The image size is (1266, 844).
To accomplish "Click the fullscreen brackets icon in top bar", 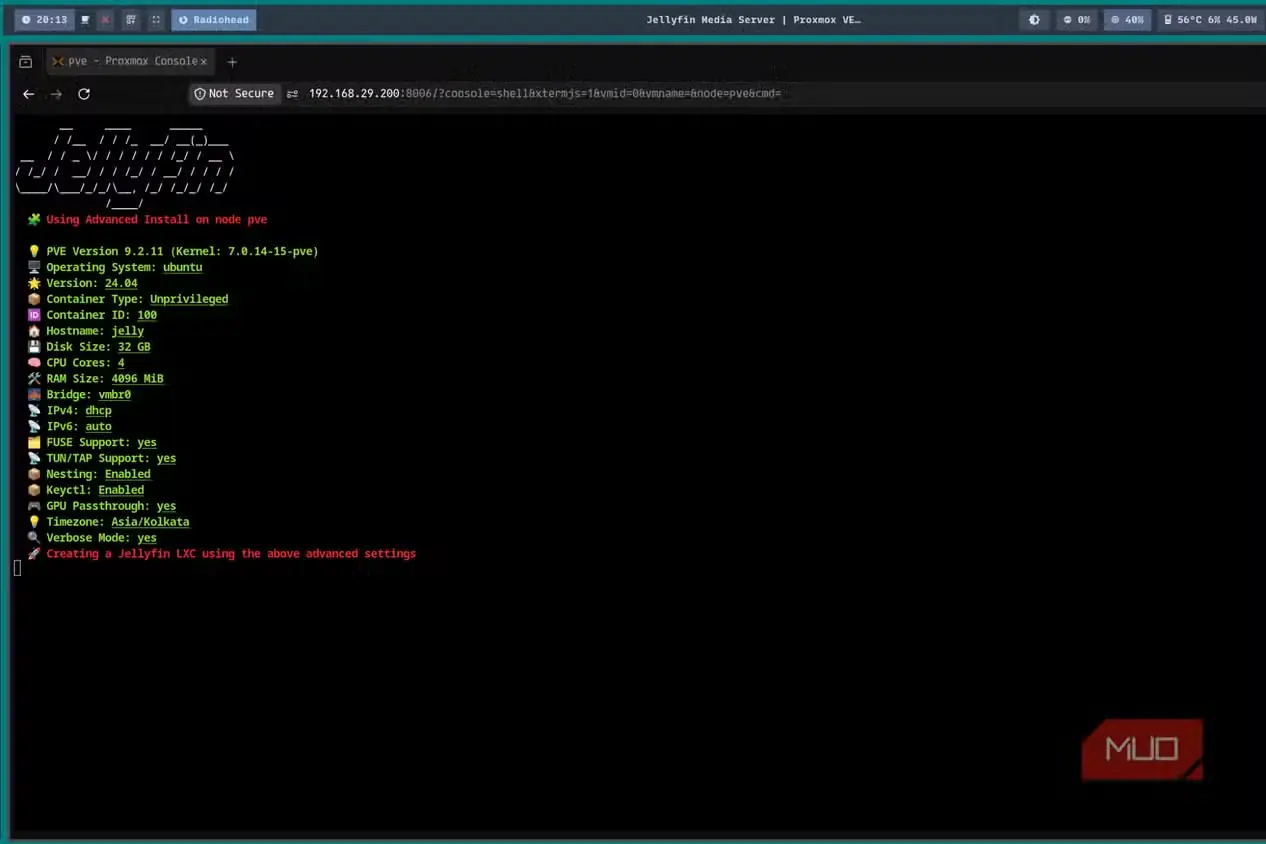I will coord(155,20).
